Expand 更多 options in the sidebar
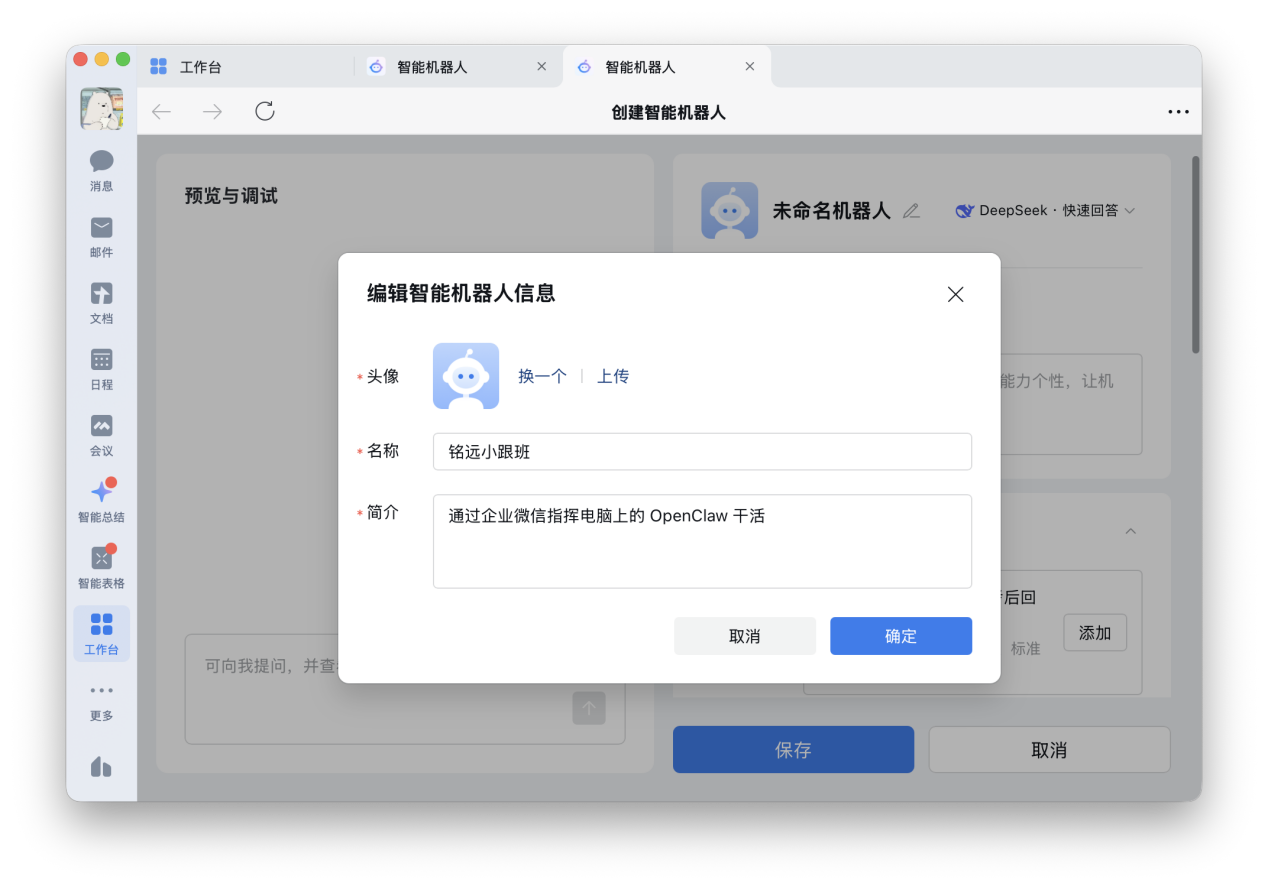Screen dimensions: 1268x889 pyautogui.click(x=101, y=700)
